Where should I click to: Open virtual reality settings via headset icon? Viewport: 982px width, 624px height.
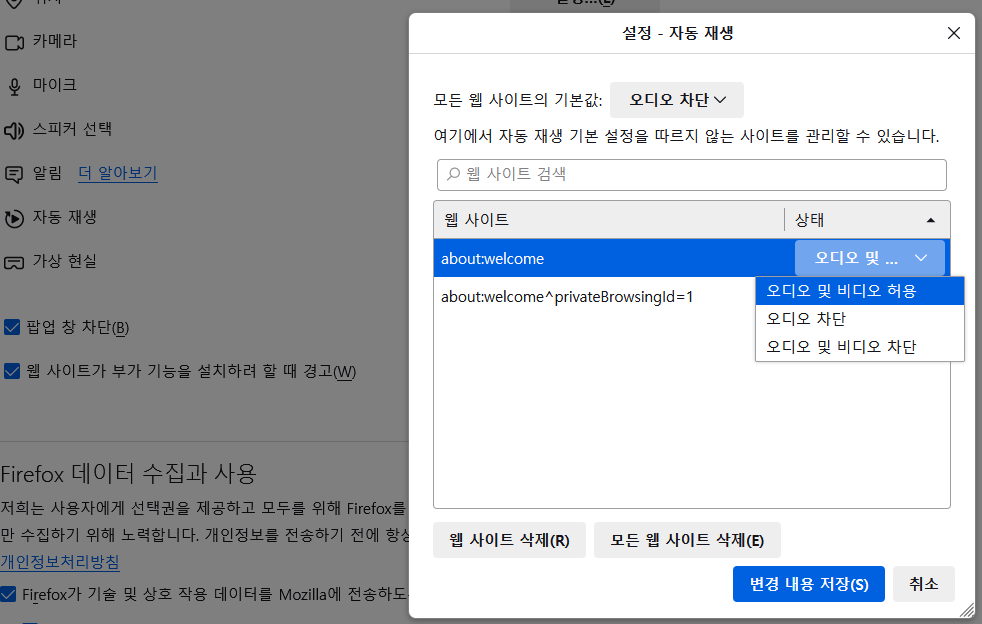14,261
